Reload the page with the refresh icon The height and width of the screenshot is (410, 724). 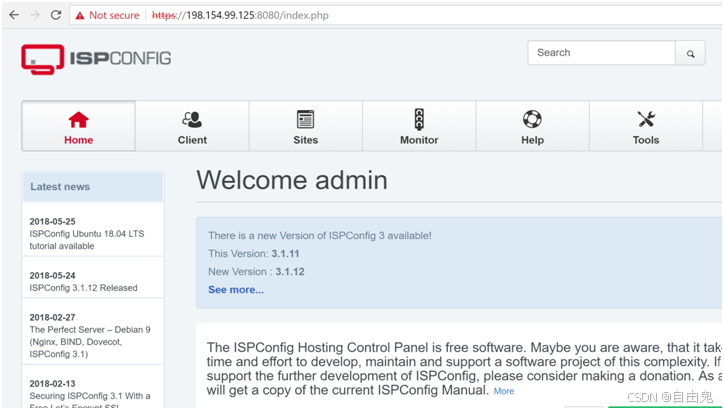[x=56, y=15]
